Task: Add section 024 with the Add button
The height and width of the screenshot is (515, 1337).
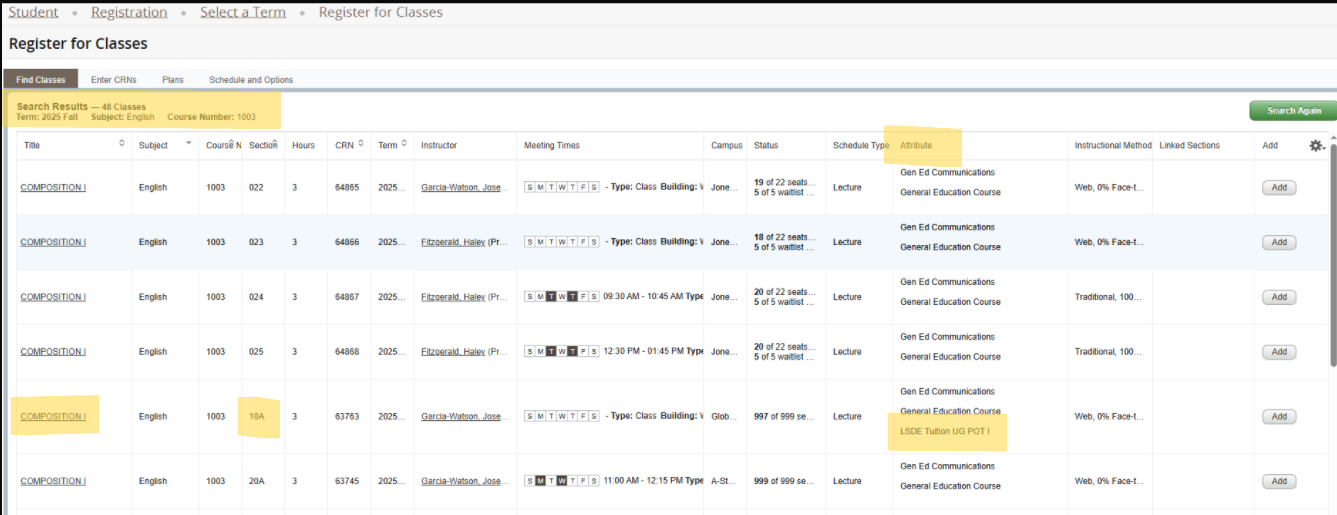Action: coord(1279,297)
